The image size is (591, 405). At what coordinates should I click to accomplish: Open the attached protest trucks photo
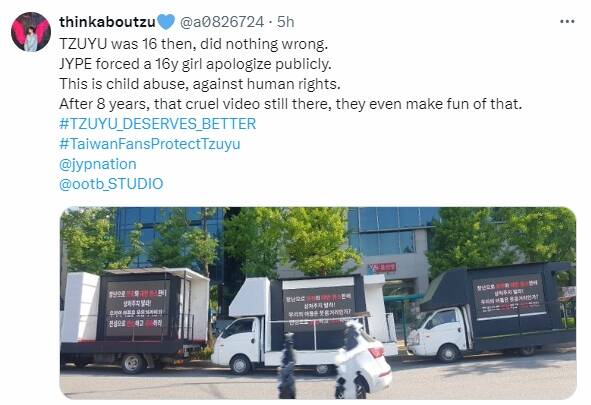pyautogui.click(x=318, y=303)
